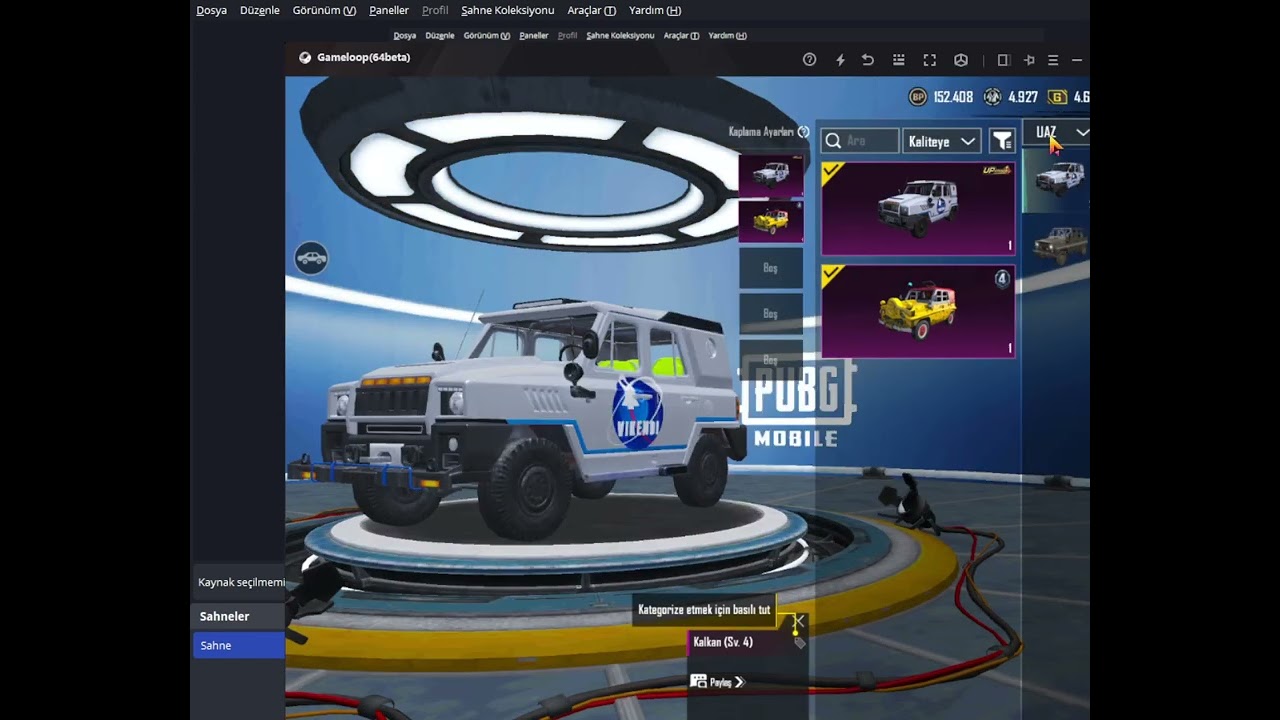Click the Kaplama Ayarları help icon
Screen dimensions: 1280x720
[x=803, y=132]
